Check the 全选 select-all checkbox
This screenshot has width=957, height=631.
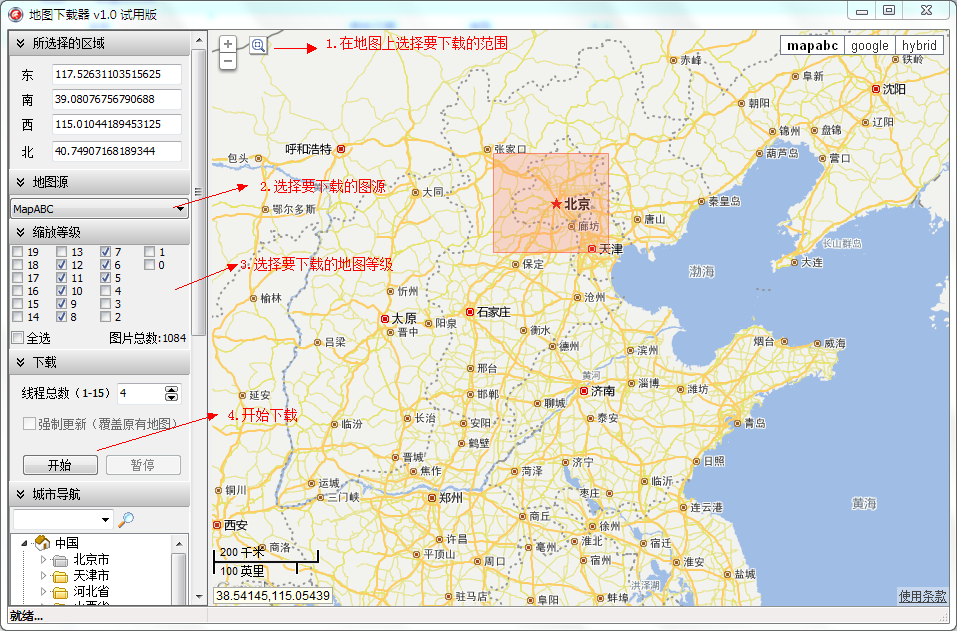18,337
